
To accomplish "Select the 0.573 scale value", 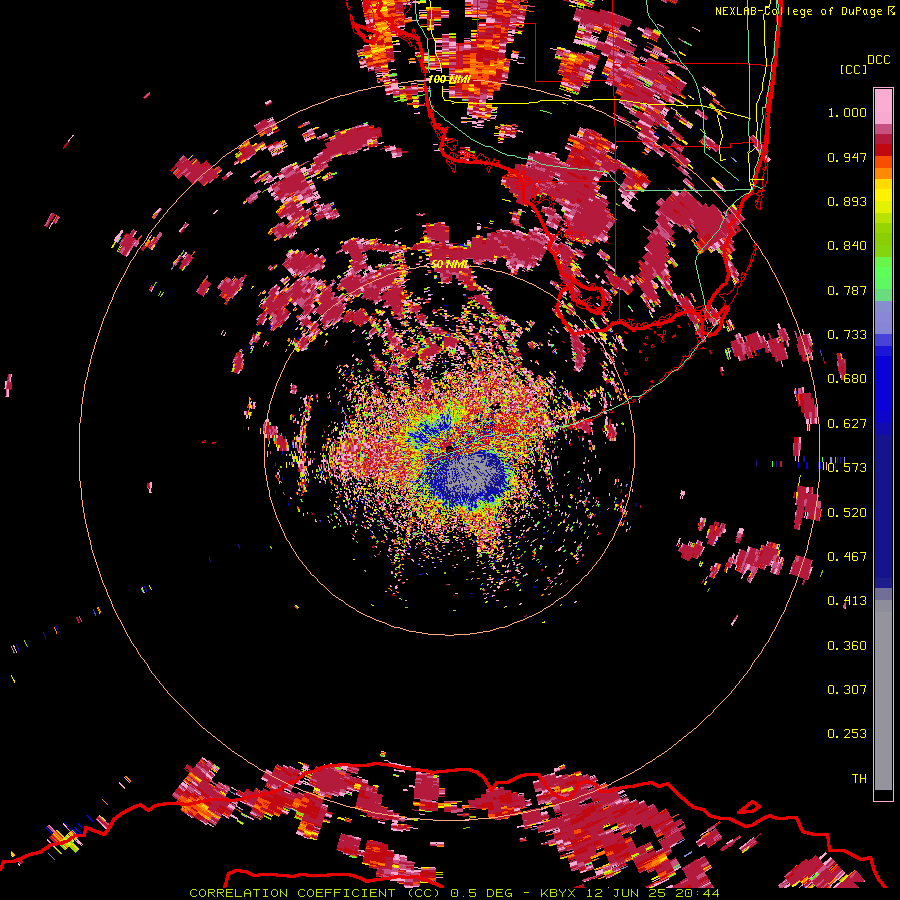I will point(847,468).
